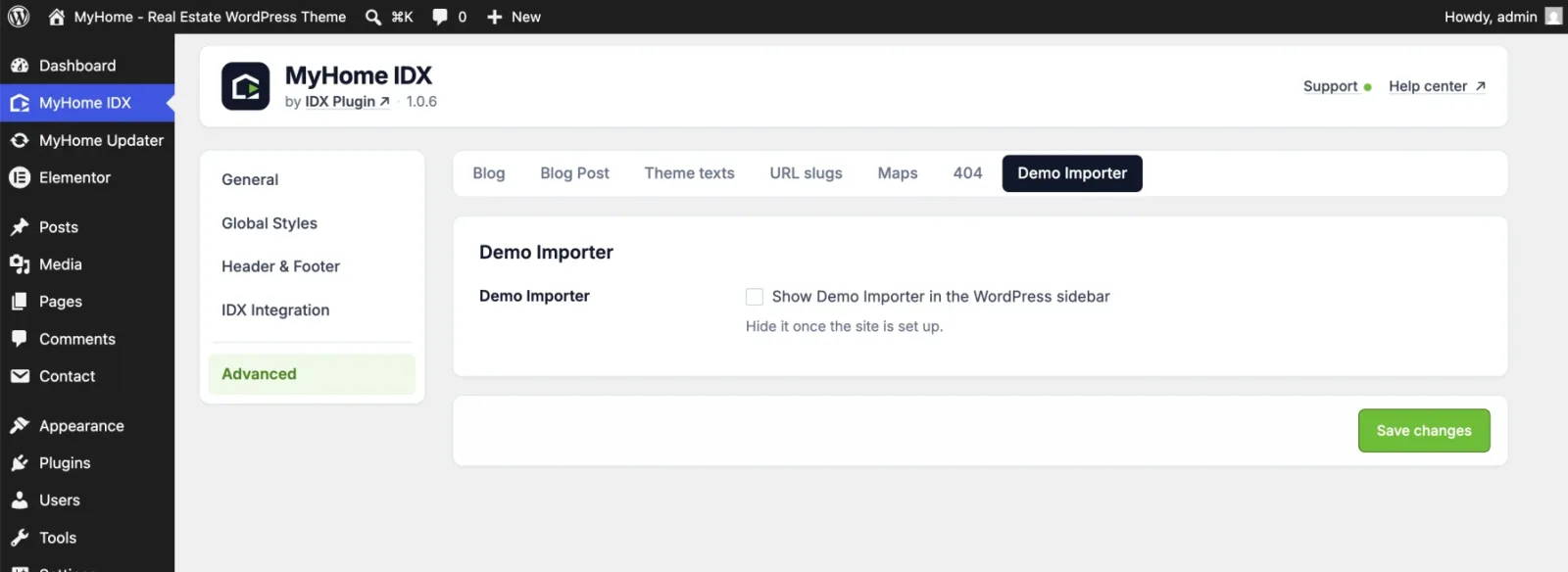This screenshot has width=1568, height=572.
Task: Click the Dashboard gauge icon
Action: click(x=20, y=66)
